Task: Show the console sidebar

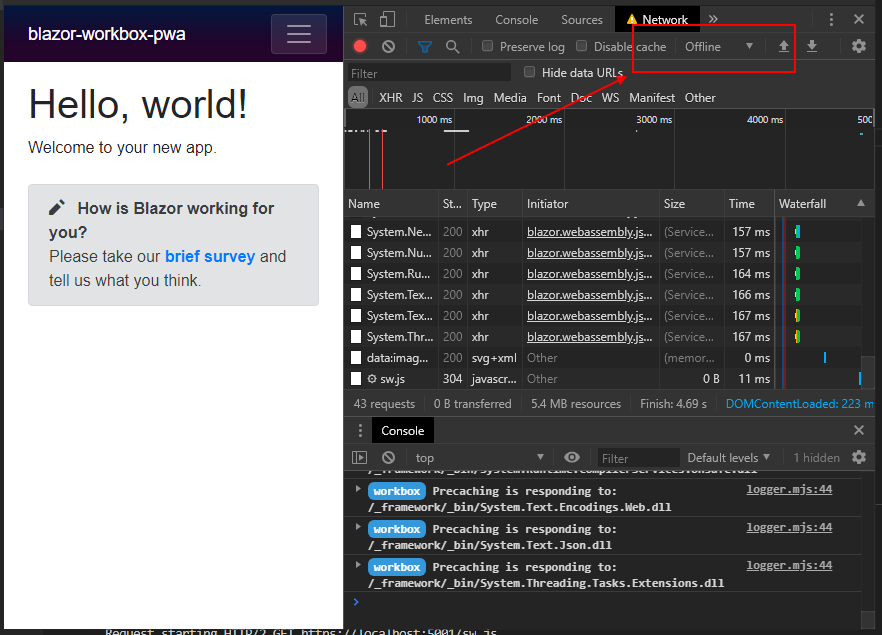Action: [x=359, y=457]
